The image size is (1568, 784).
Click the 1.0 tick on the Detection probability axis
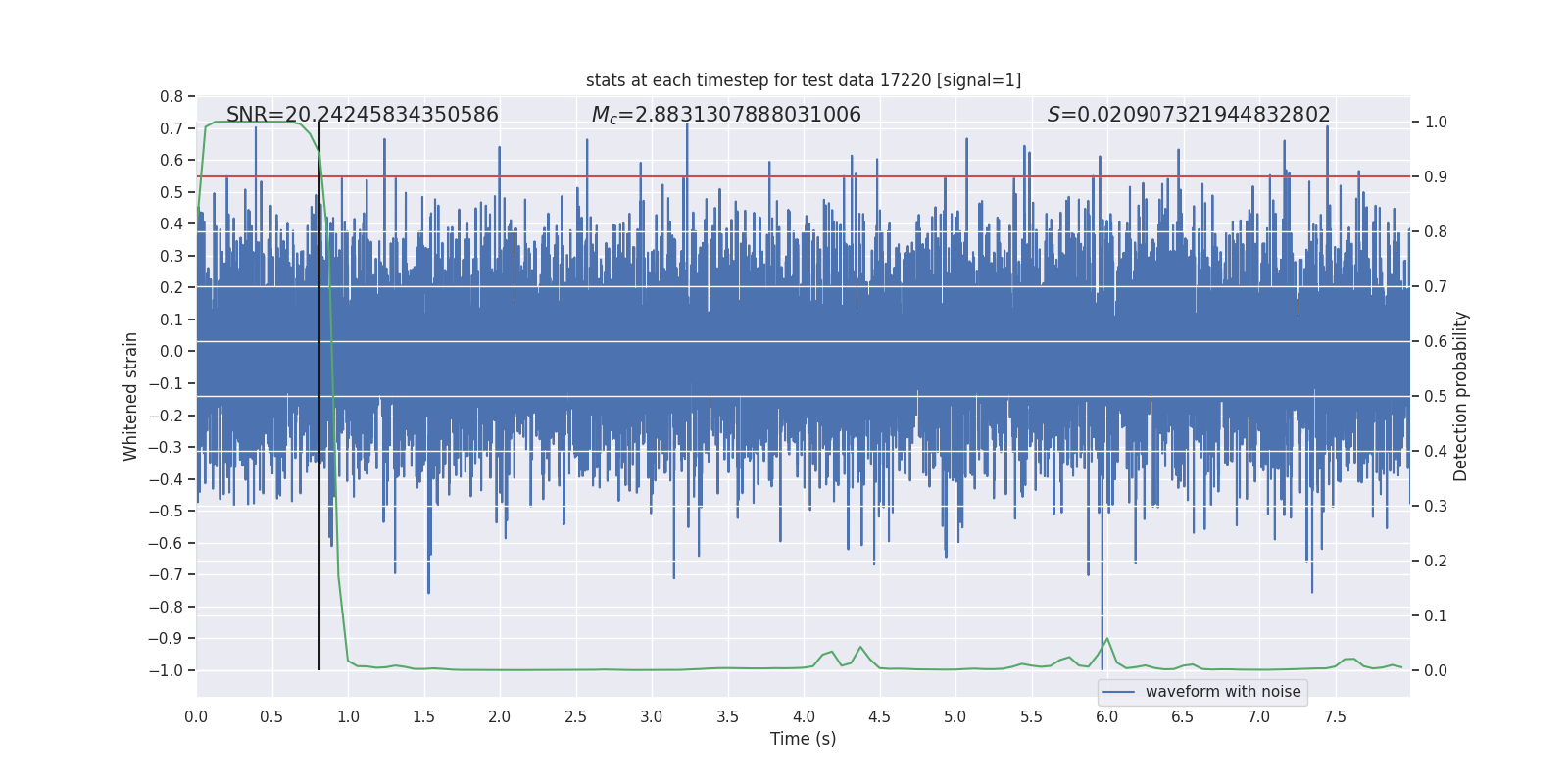(x=1436, y=122)
